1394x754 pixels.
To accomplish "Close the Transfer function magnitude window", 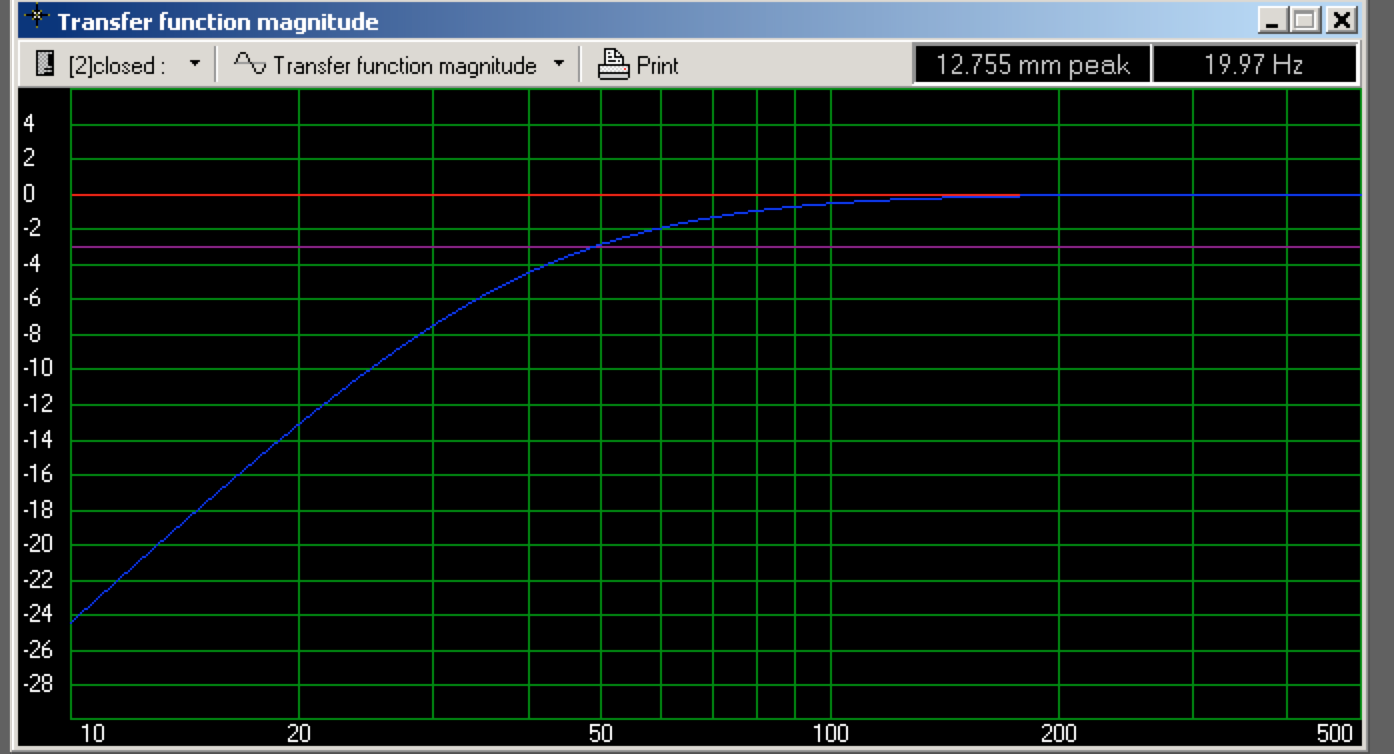I will pos(1342,19).
